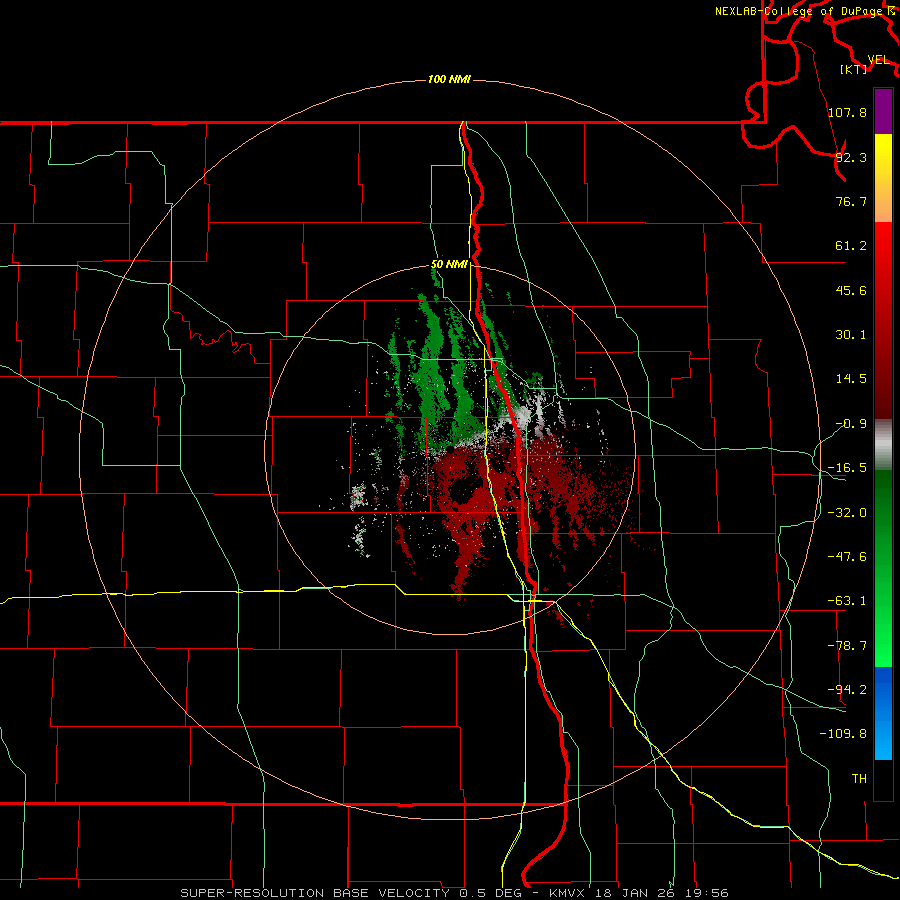
Task: Pick the gray near-zero segment of scale
Action: tap(883, 445)
